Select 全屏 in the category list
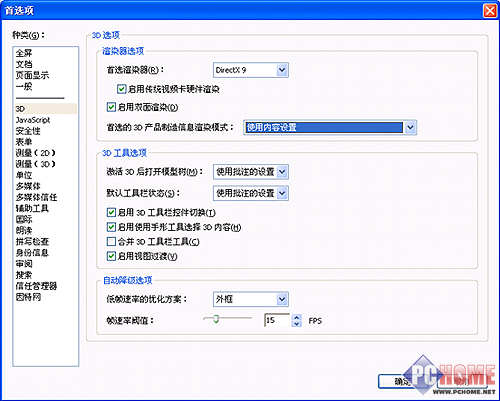Viewport: 500px width, 401px height. point(24,53)
